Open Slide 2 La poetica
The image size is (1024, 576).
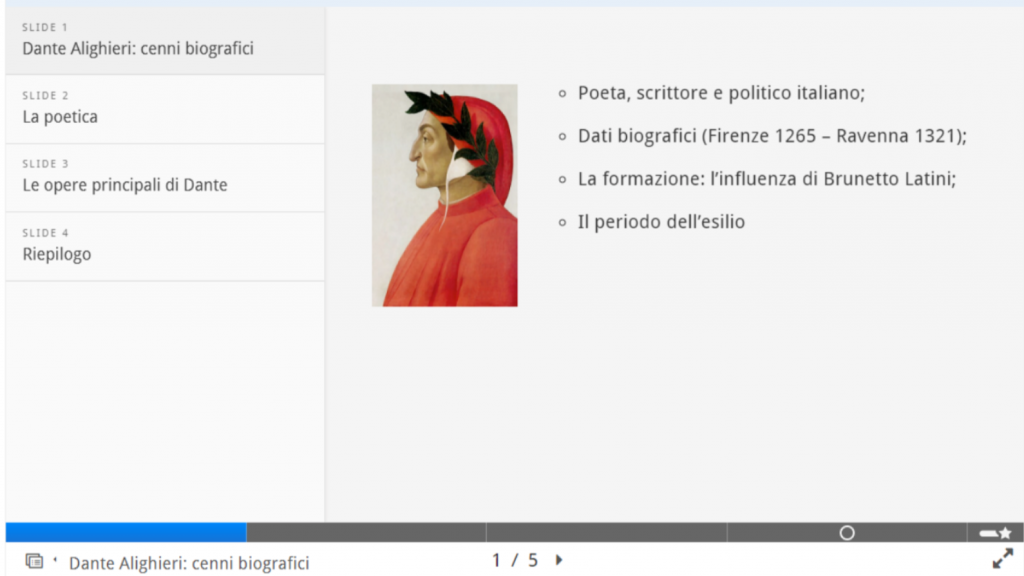tap(165, 109)
